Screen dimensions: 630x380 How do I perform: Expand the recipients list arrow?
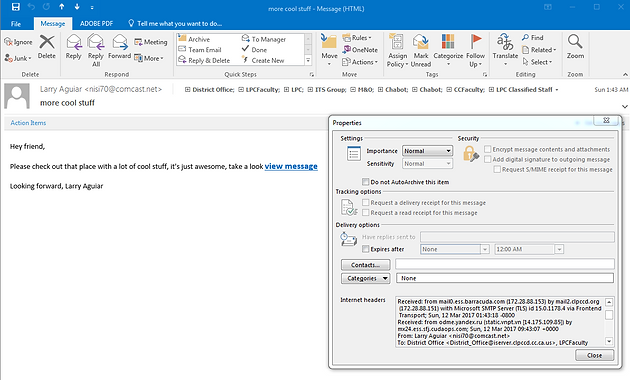click(x=557, y=90)
